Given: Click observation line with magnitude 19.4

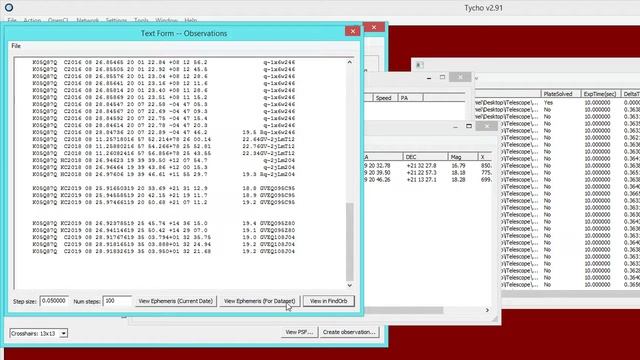Looking at the screenshot, I should (164, 223).
